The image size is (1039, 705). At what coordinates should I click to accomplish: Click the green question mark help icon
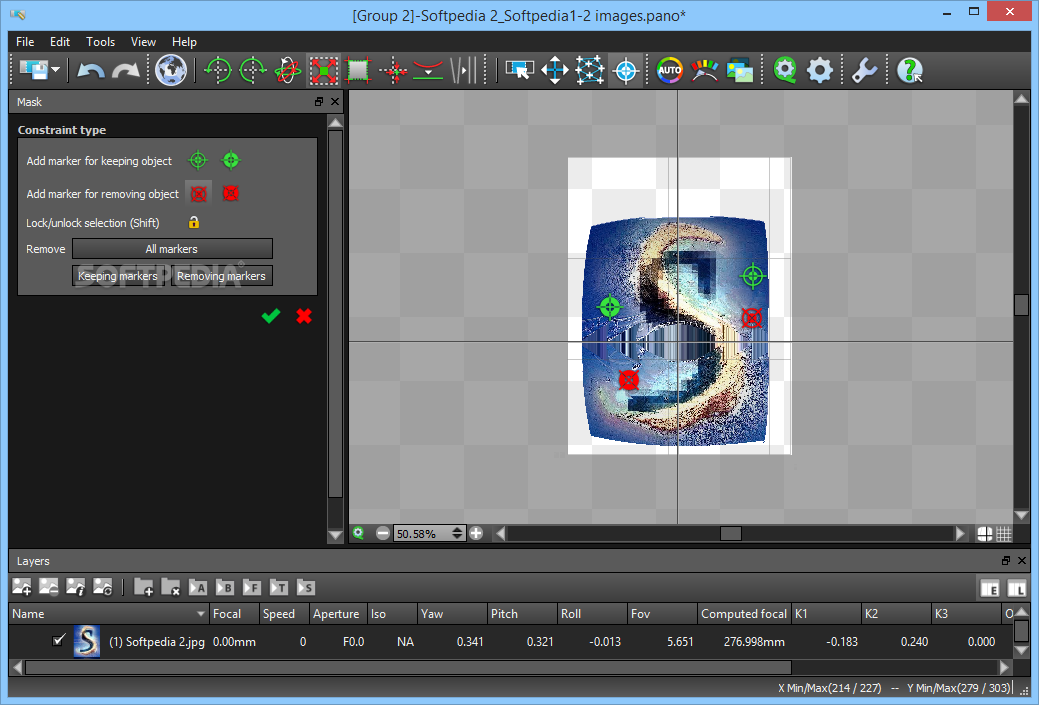910,70
